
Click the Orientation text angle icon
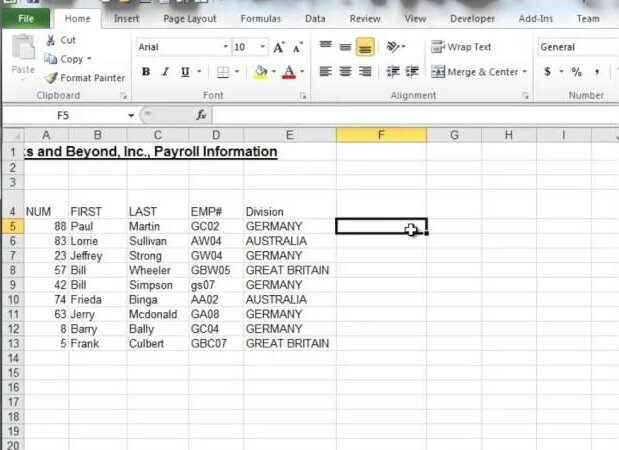pyautogui.click(x=393, y=47)
